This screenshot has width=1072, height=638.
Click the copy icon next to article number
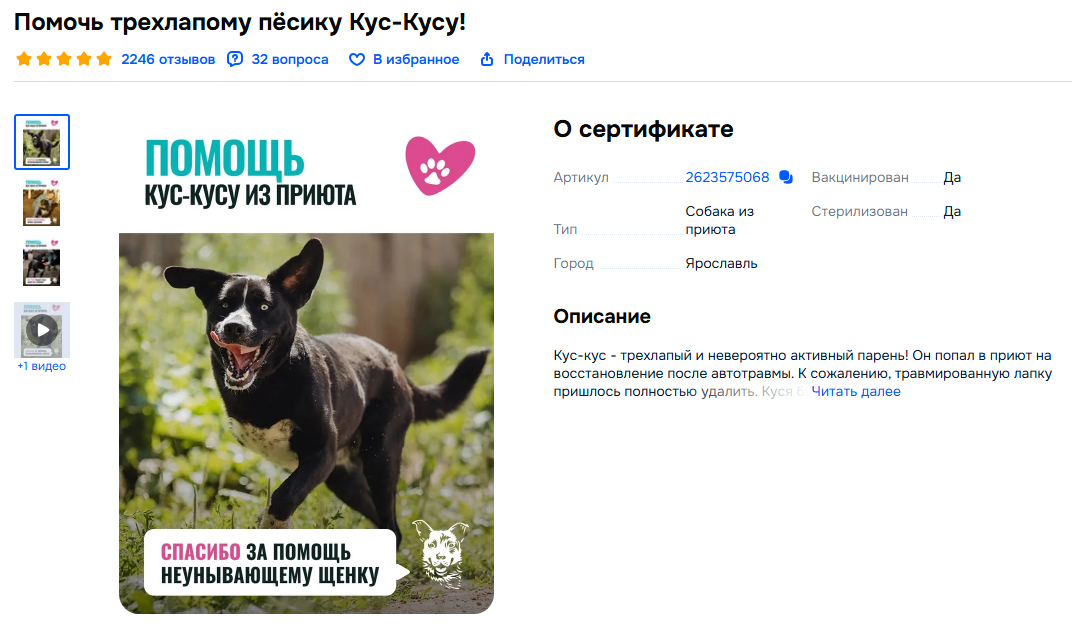(786, 177)
